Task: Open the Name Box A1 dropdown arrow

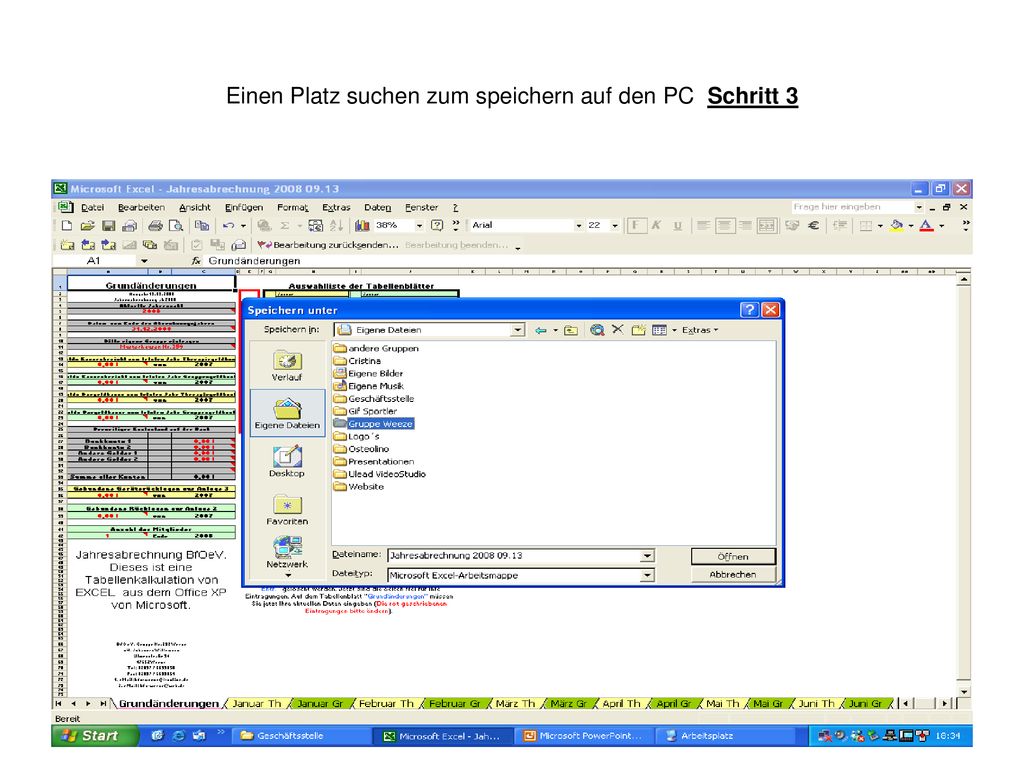Action: [x=144, y=261]
